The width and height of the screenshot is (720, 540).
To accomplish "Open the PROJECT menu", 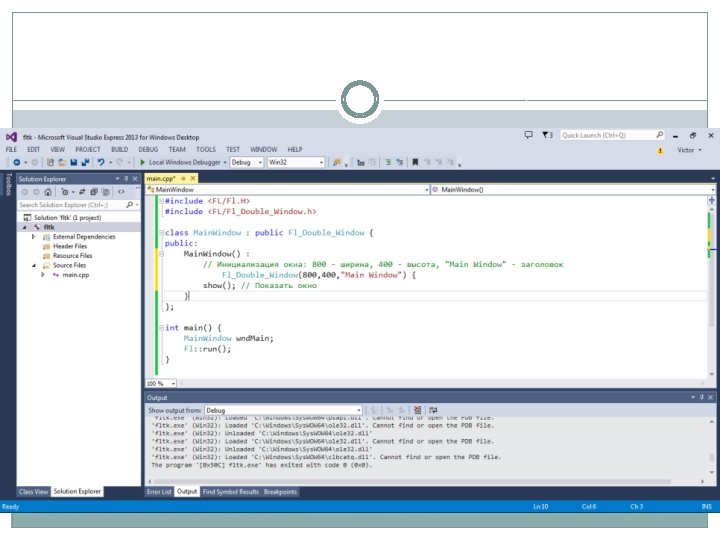I will pyautogui.click(x=88, y=150).
